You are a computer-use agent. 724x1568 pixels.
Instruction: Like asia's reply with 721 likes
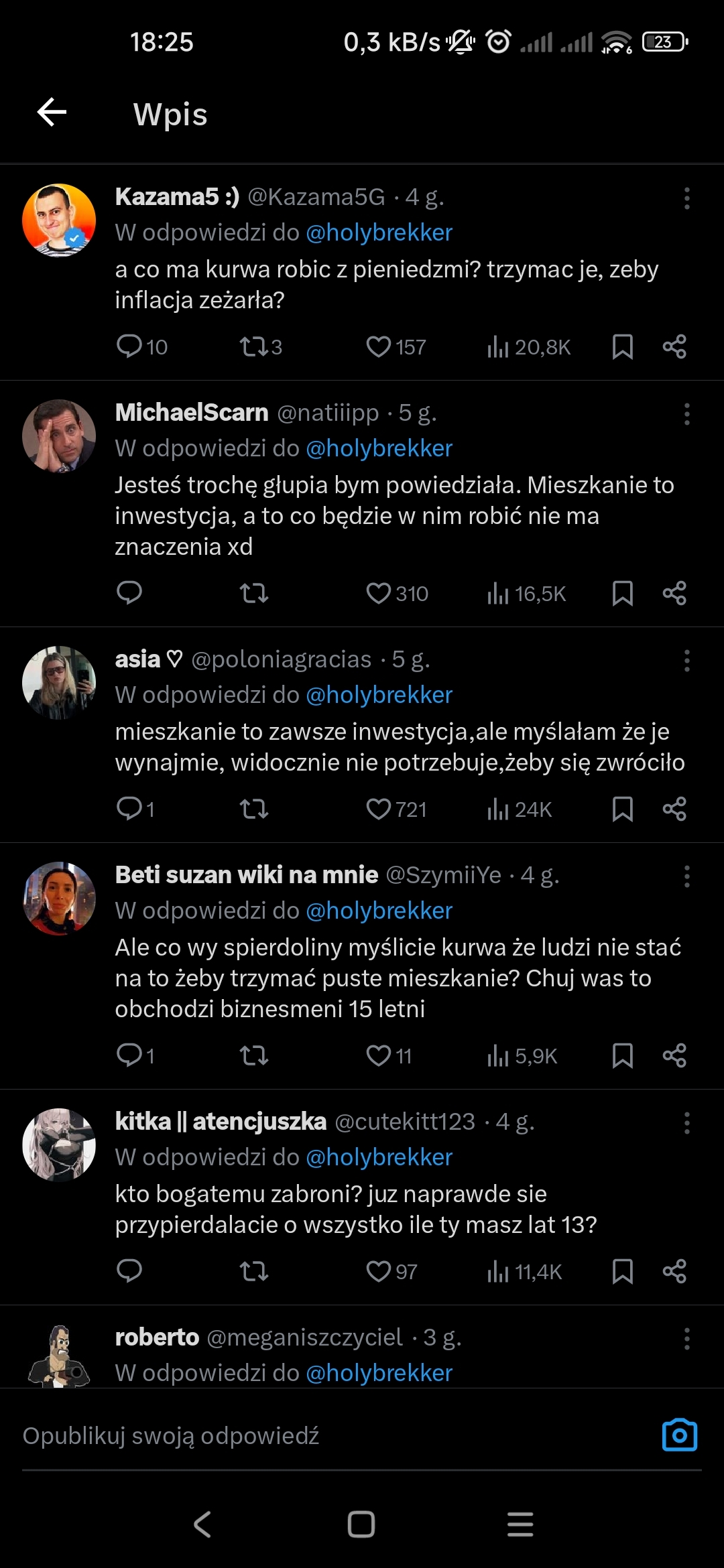click(x=379, y=809)
